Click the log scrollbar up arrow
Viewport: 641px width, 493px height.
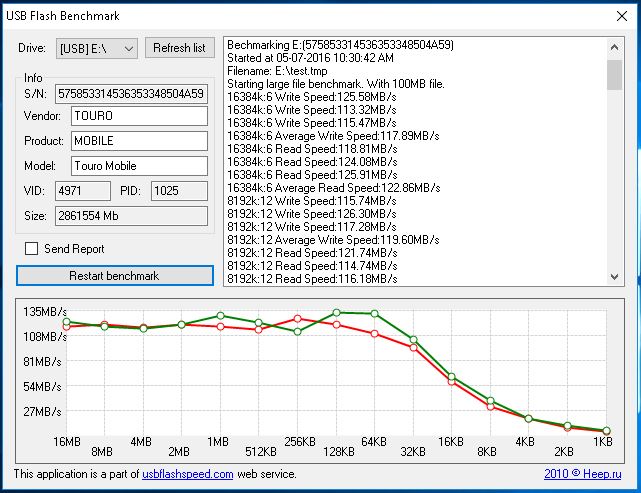(x=615, y=46)
